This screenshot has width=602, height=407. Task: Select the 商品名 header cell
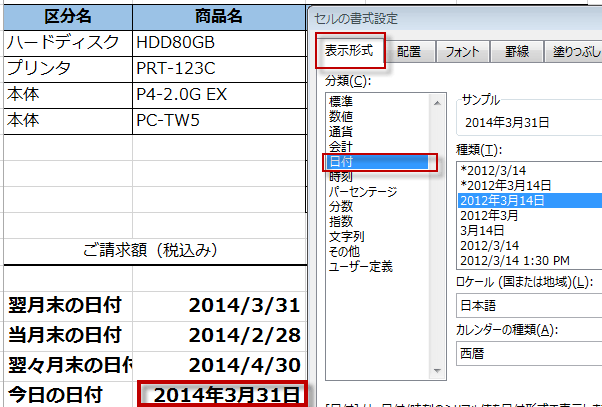pyautogui.click(x=219, y=17)
